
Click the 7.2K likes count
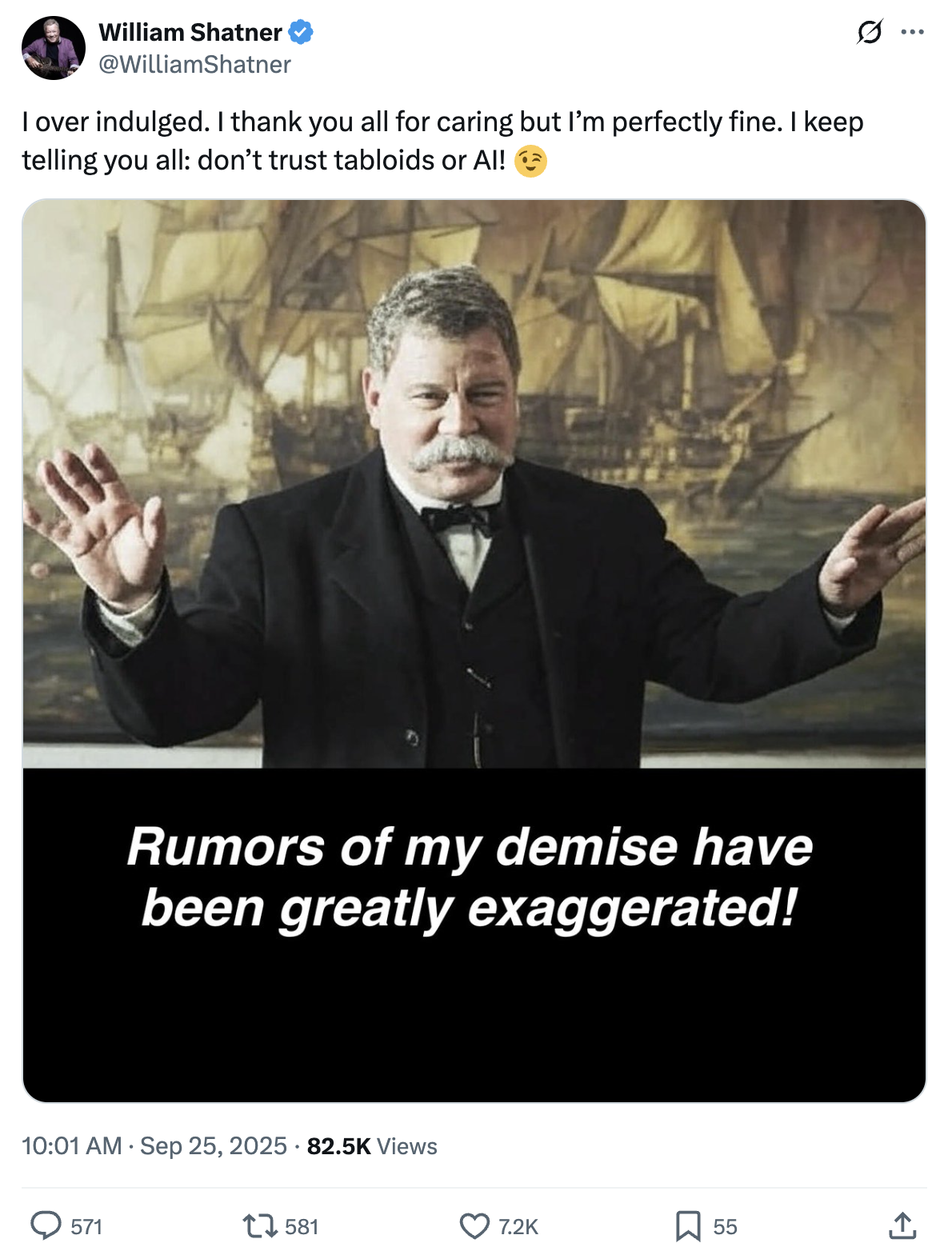tap(518, 1226)
